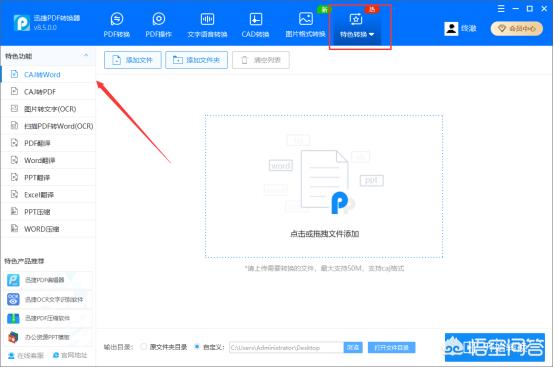Open the PDF转换 tab

117,25
